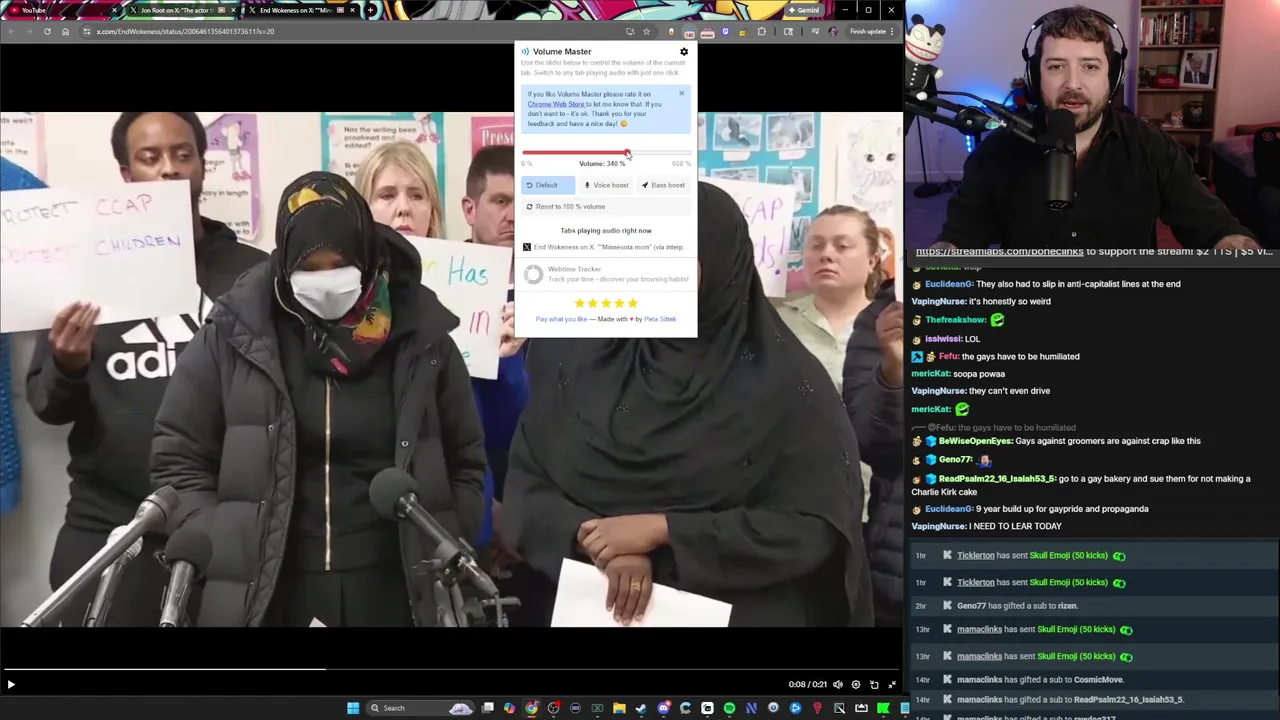Open the Gemini button in Chrome
1280x720 pixels.
804,10
